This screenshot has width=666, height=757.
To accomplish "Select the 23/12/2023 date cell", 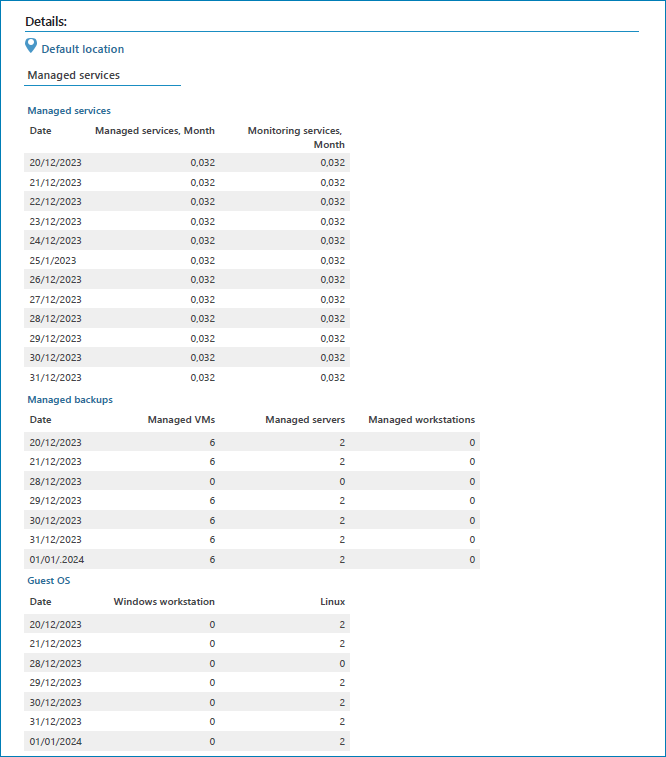I will pos(56,222).
